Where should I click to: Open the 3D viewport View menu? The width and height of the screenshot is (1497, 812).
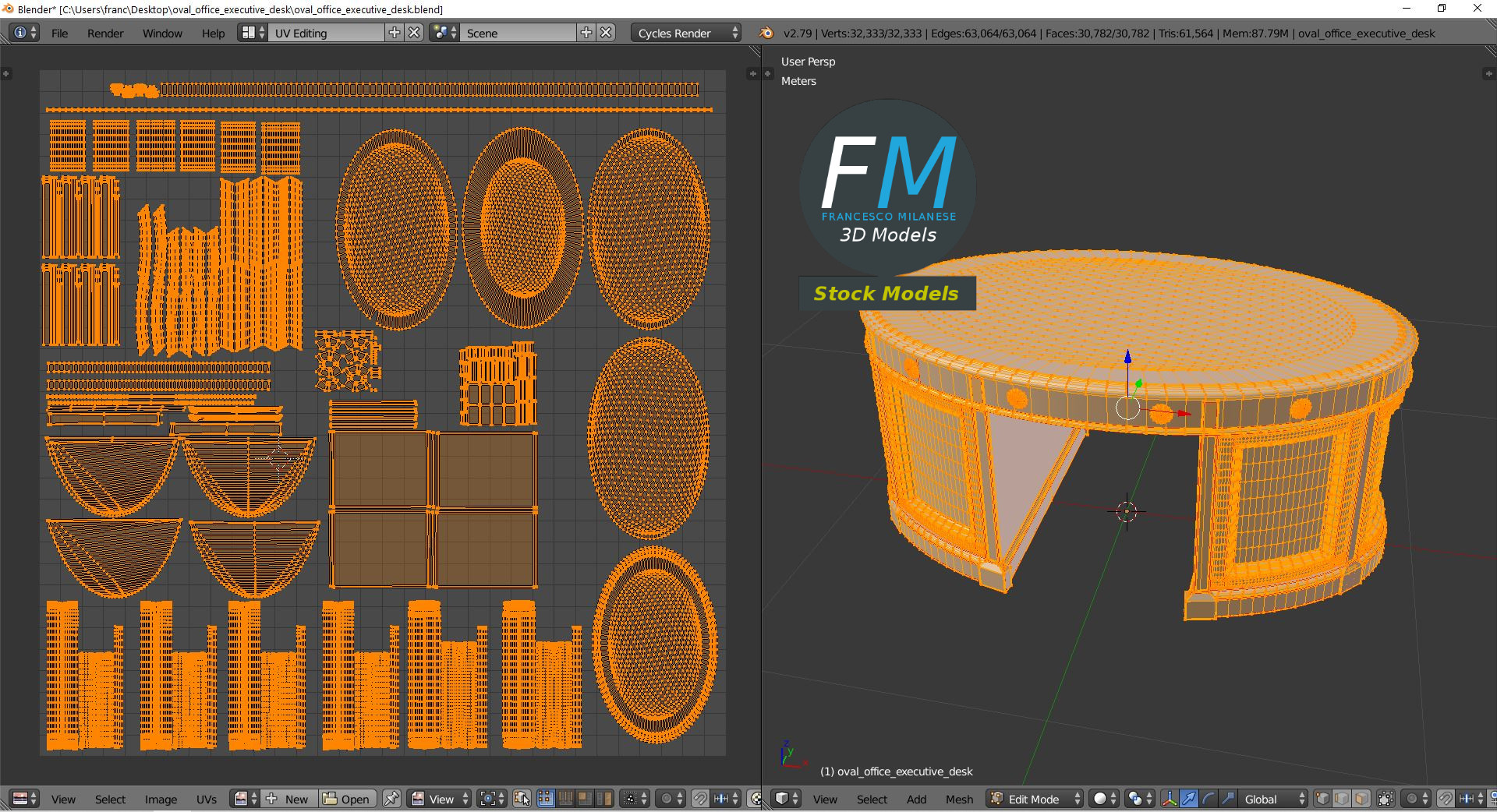pyautogui.click(x=825, y=800)
